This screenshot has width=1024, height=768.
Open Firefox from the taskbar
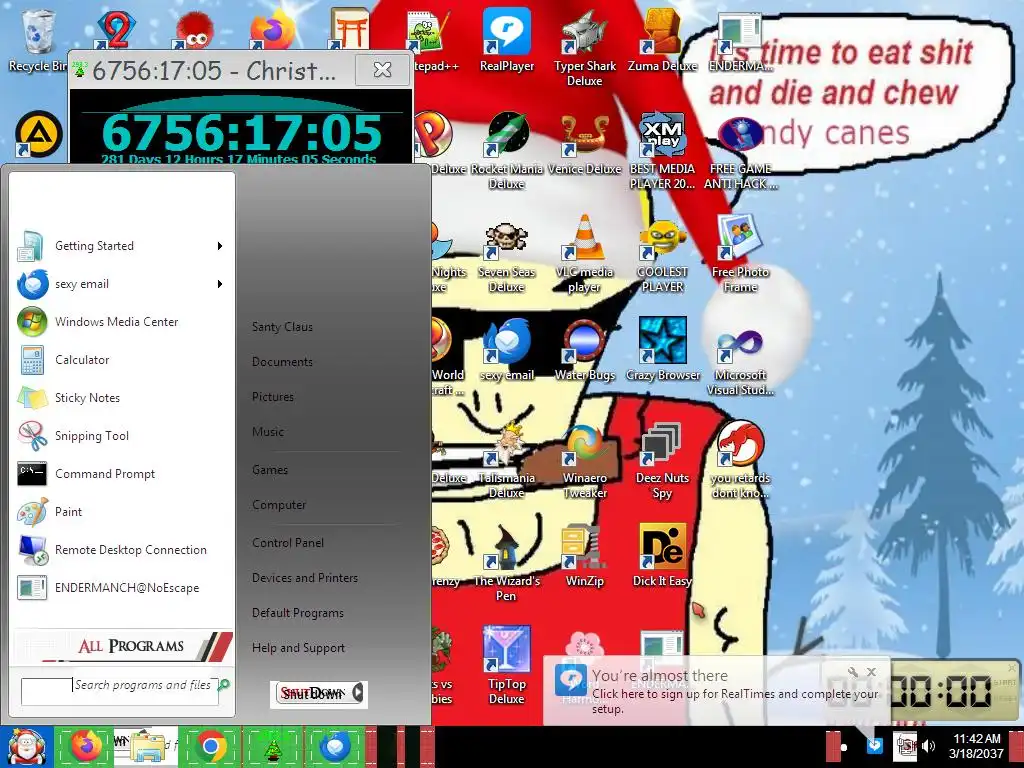coord(86,746)
